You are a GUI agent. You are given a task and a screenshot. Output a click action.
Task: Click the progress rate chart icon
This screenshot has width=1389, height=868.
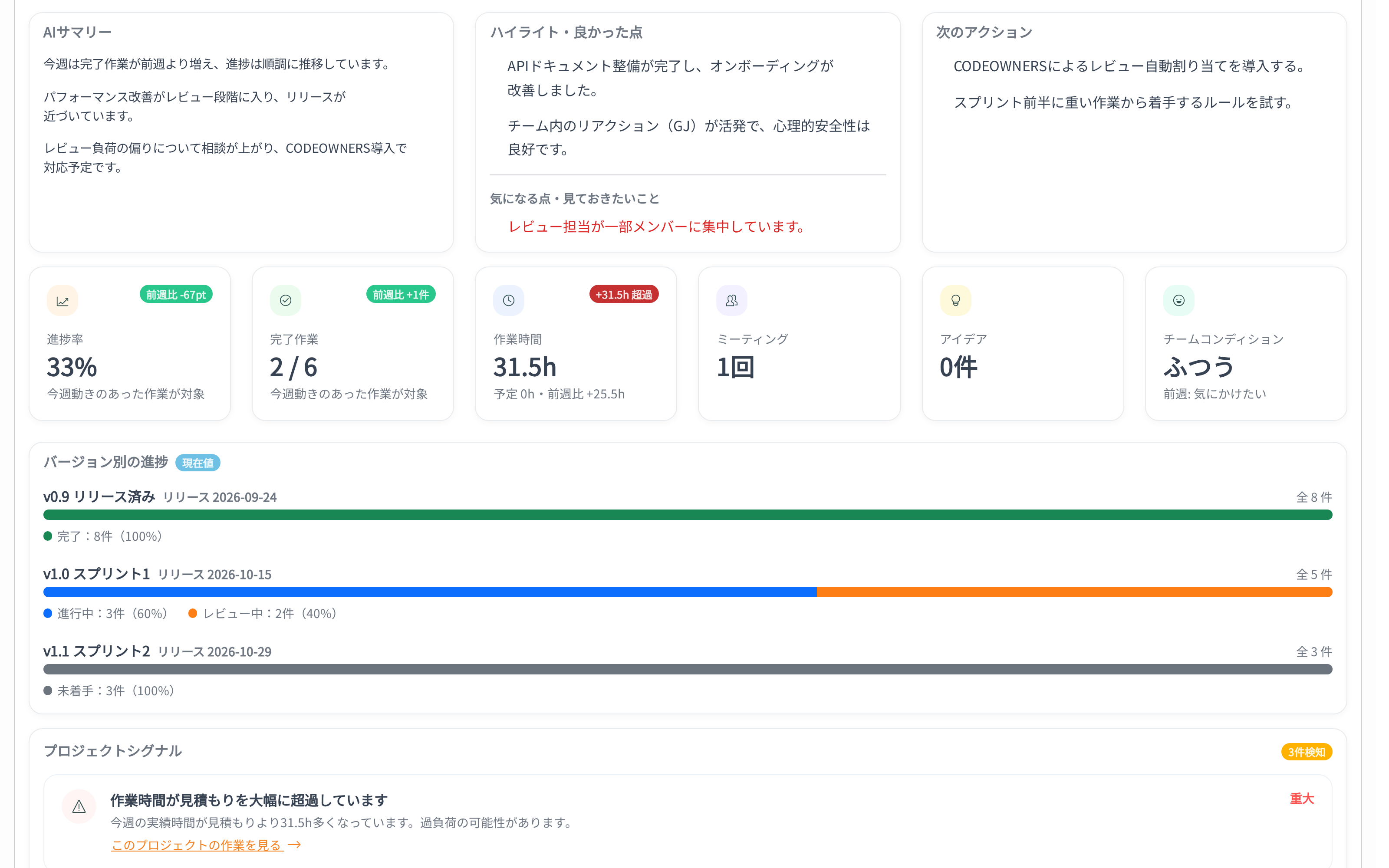(63, 301)
